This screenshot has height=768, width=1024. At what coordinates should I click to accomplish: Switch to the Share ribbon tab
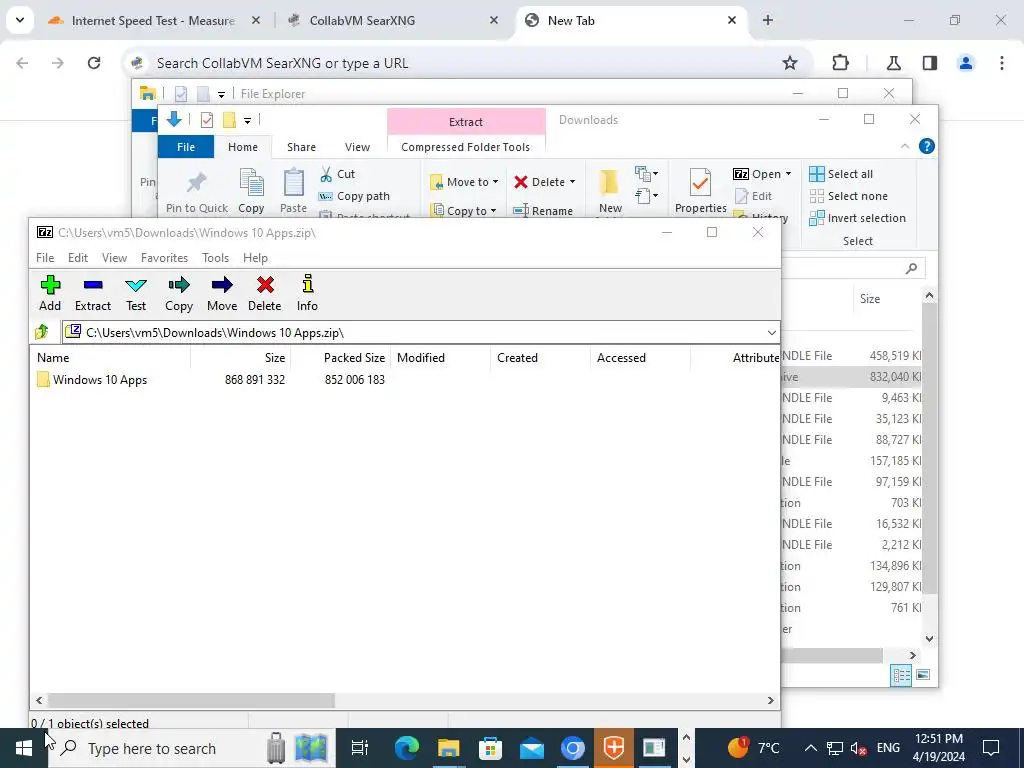coord(301,147)
